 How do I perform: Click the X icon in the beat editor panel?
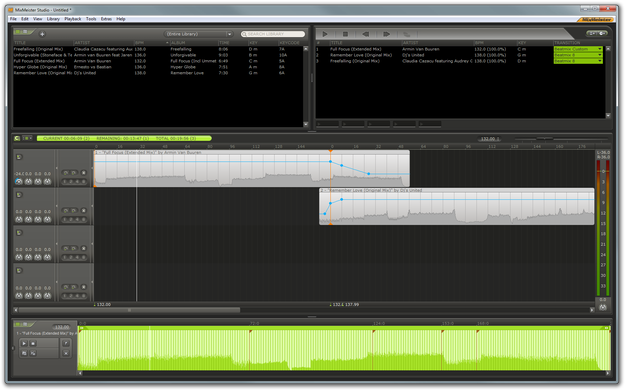[66, 353]
